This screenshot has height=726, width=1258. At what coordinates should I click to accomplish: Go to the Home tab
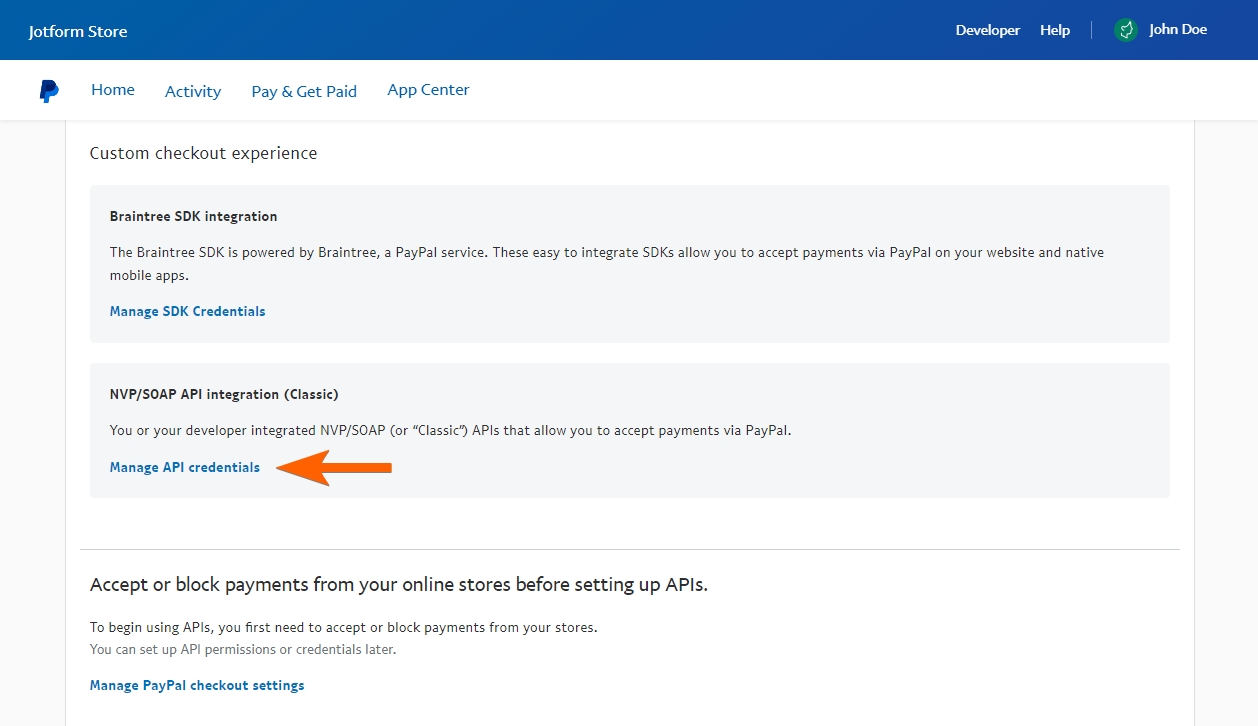tap(113, 90)
